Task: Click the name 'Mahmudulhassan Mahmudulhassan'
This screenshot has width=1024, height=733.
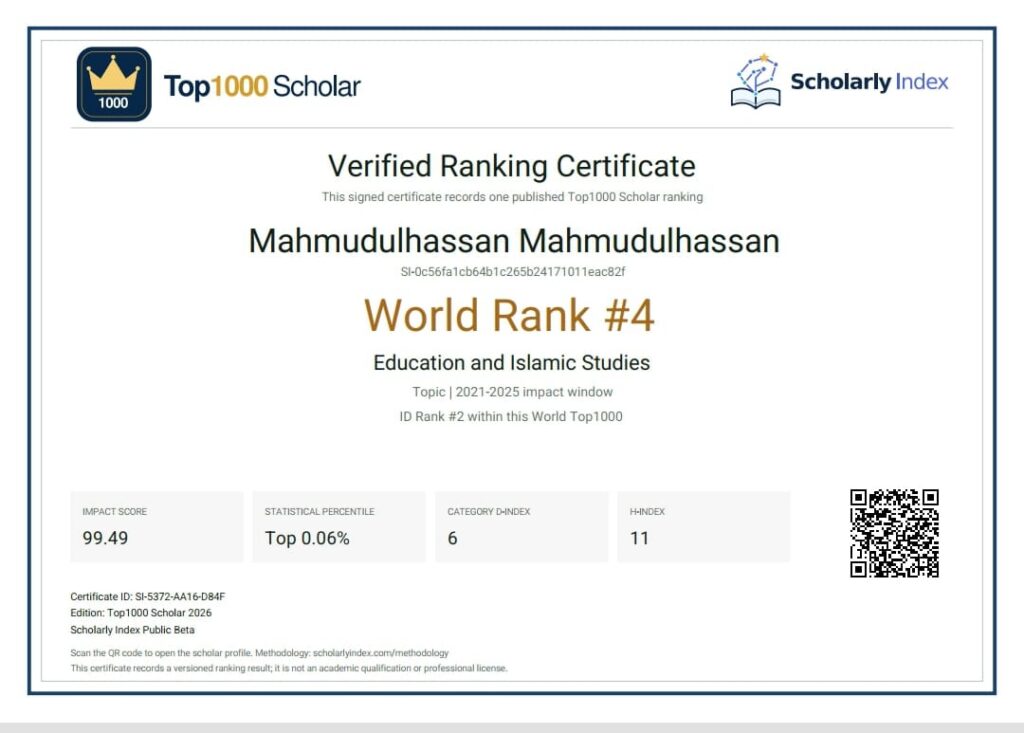Action: tap(514, 241)
